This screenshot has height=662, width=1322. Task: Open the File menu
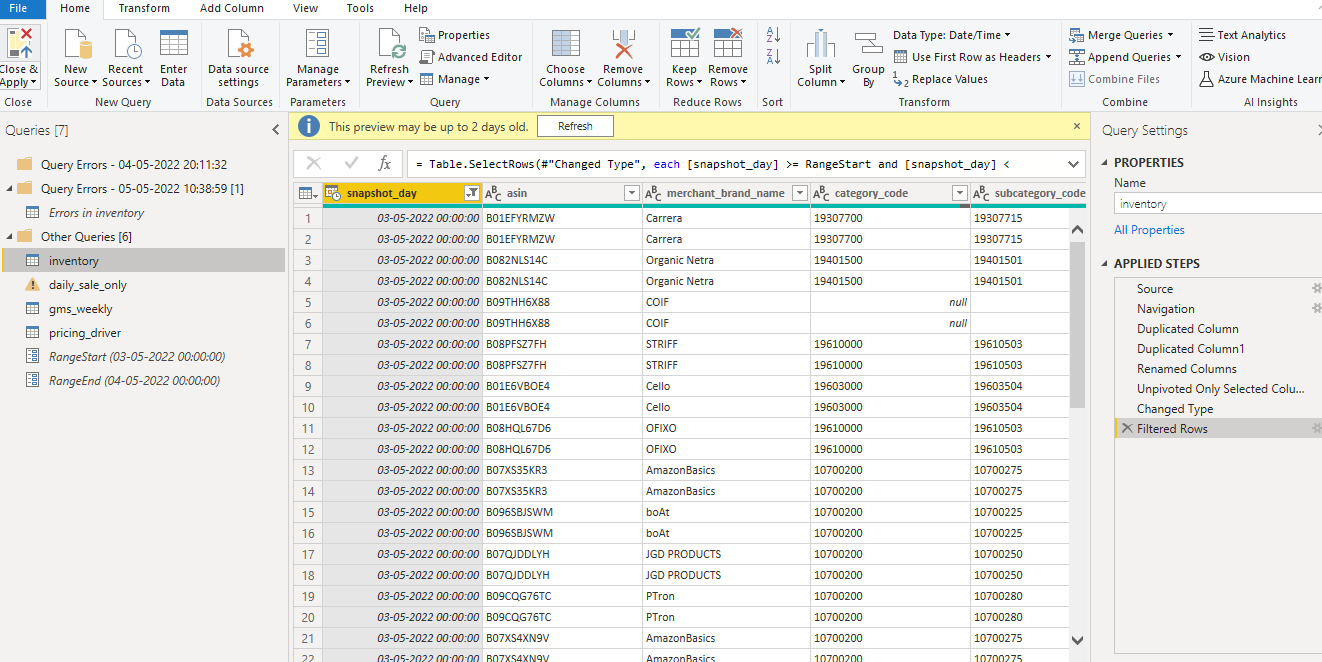[18, 8]
